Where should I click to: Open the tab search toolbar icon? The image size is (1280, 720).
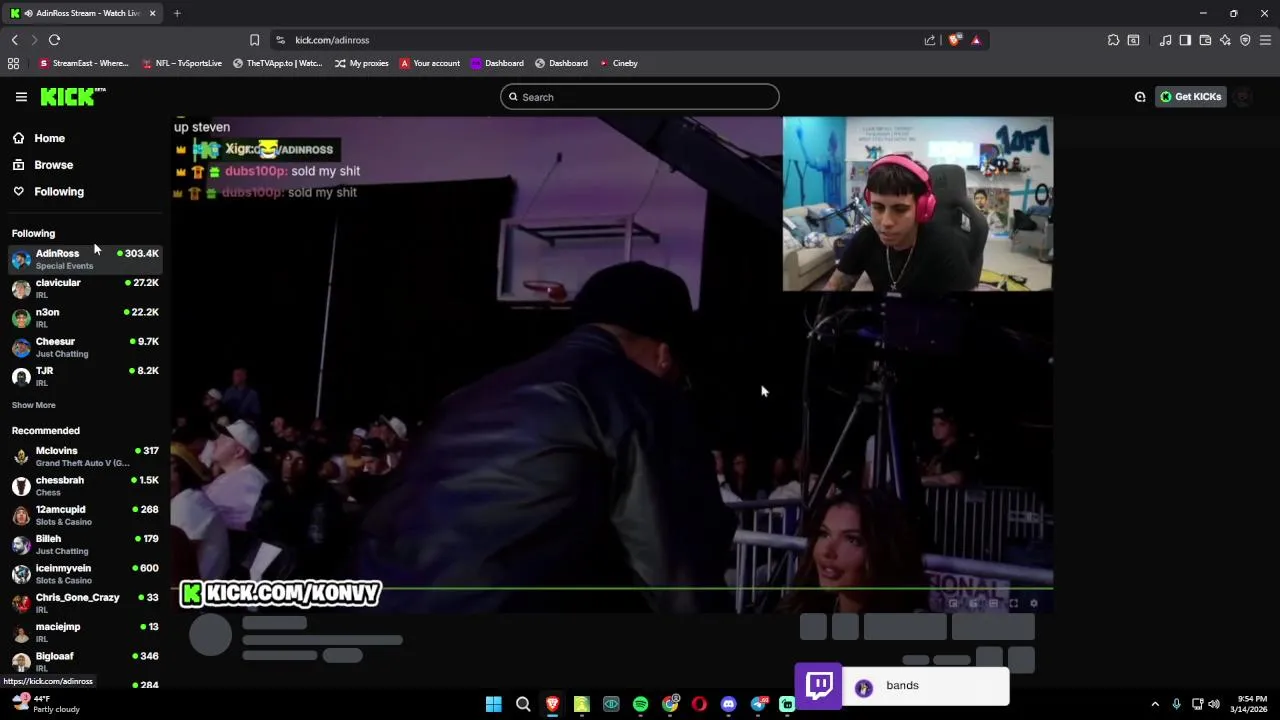tap(1133, 40)
